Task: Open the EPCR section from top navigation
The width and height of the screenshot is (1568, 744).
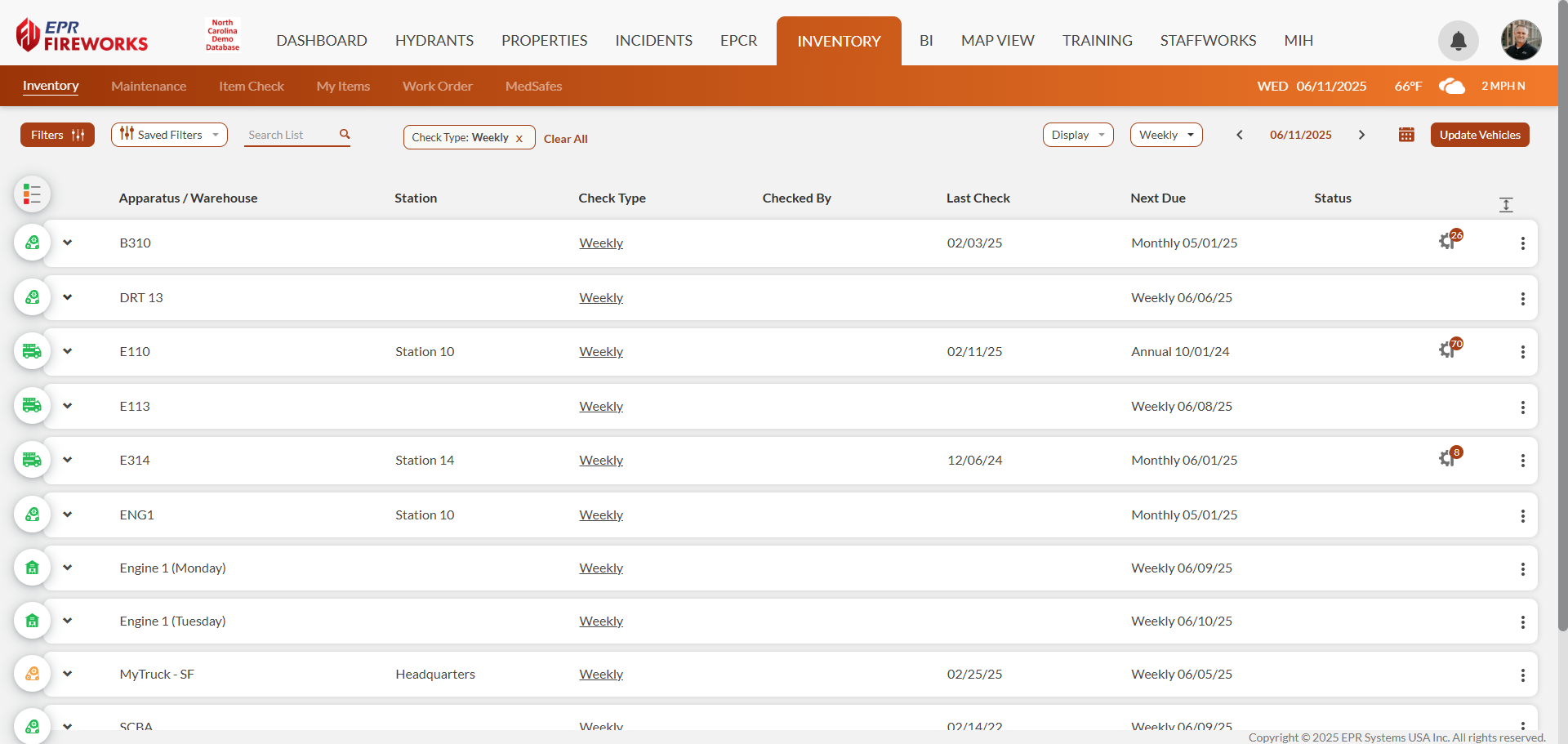Action: [737, 40]
